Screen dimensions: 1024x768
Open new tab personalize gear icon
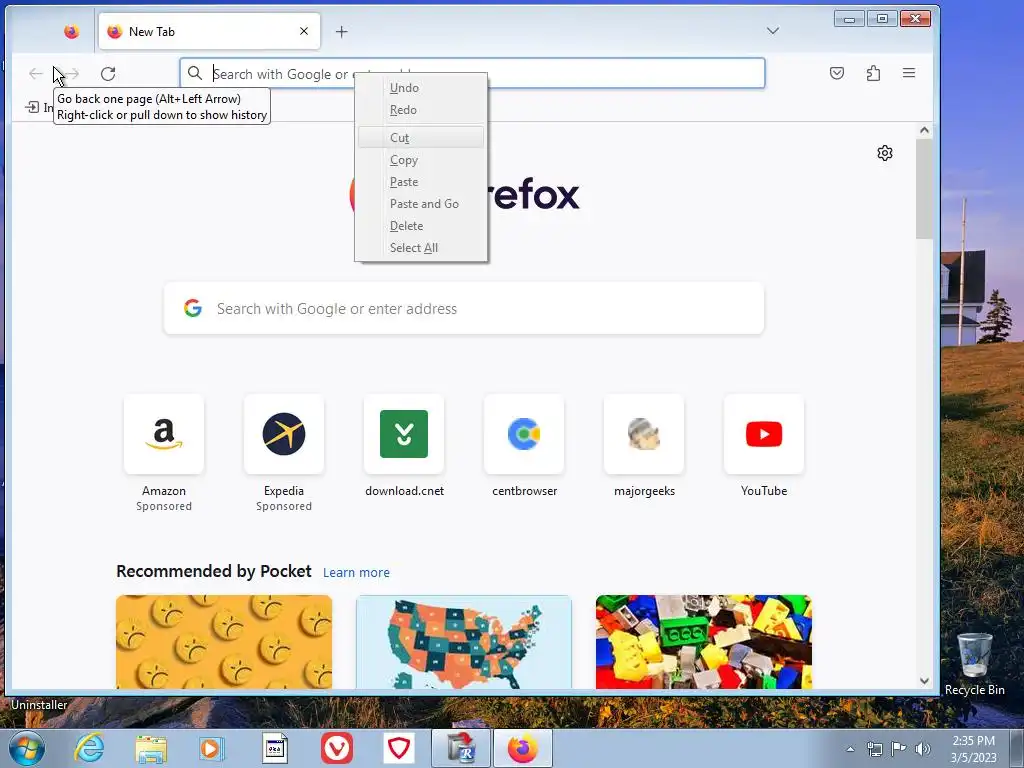[x=884, y=153]
